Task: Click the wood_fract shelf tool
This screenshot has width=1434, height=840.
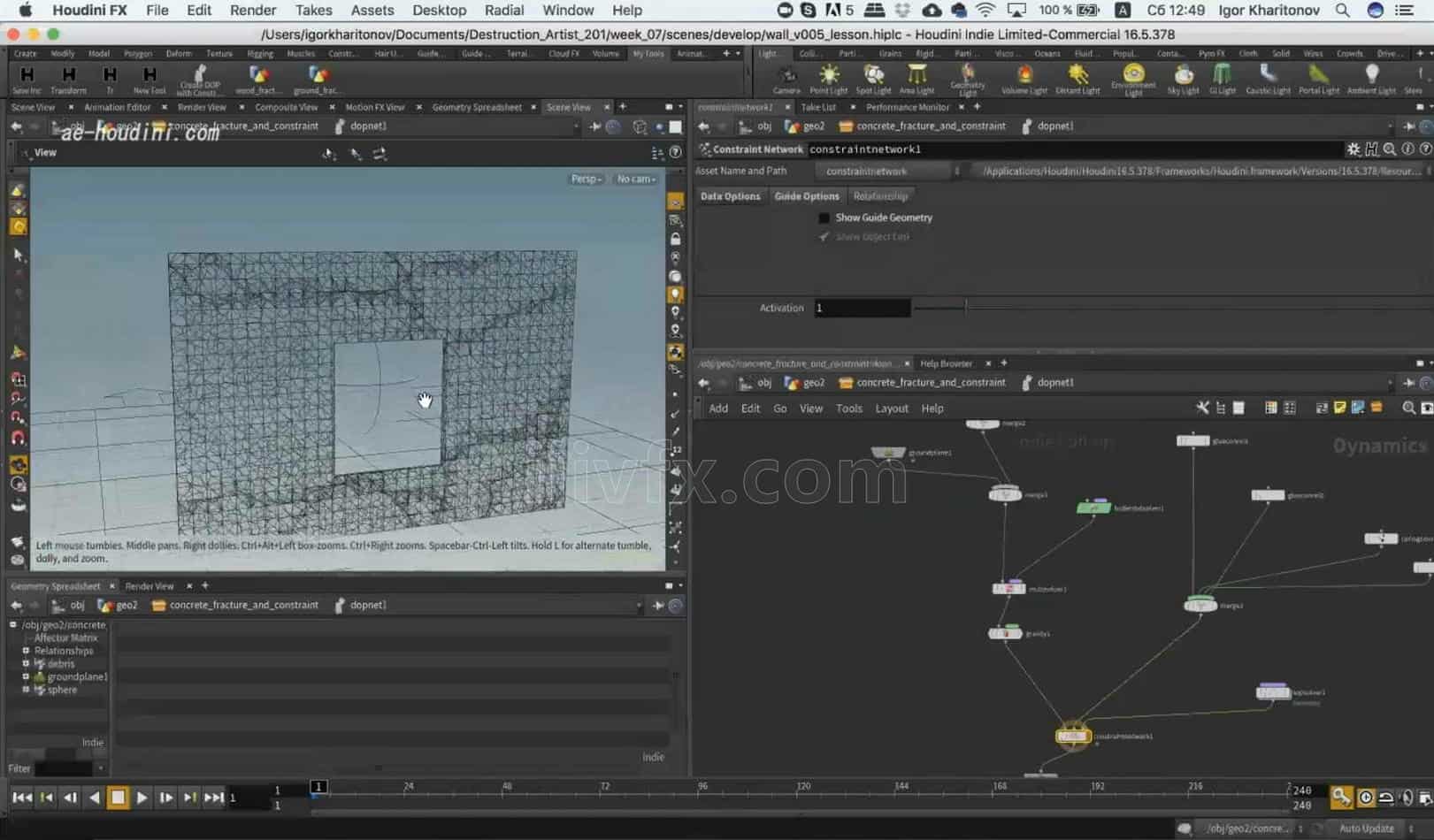Action: (x=257, y=78)
